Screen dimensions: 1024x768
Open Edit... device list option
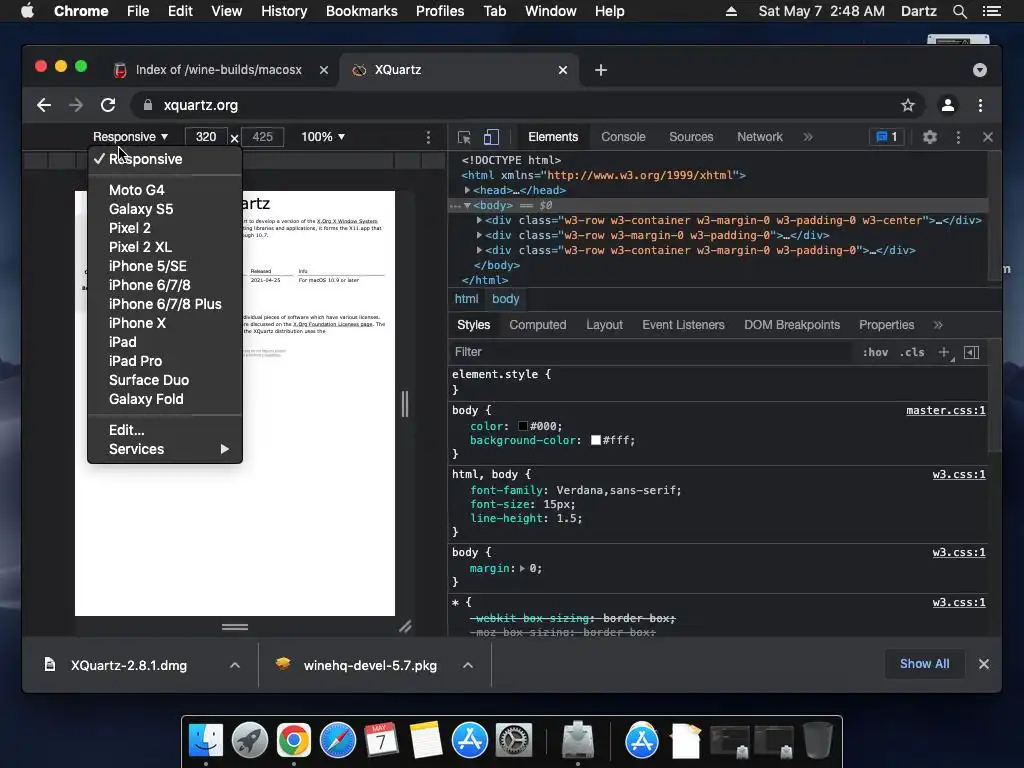coord(165,430)
